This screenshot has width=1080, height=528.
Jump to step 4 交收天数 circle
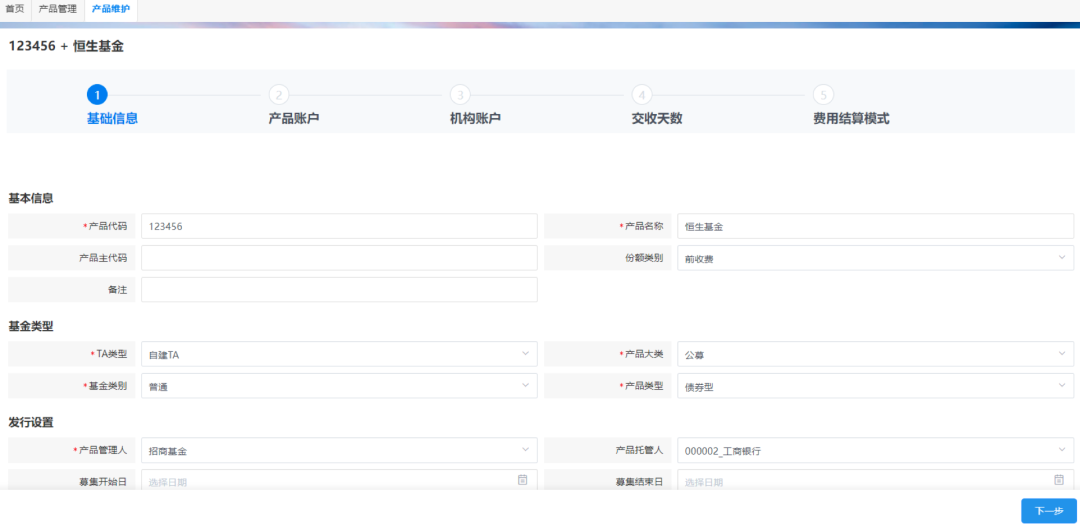click(x=642, y=95)
